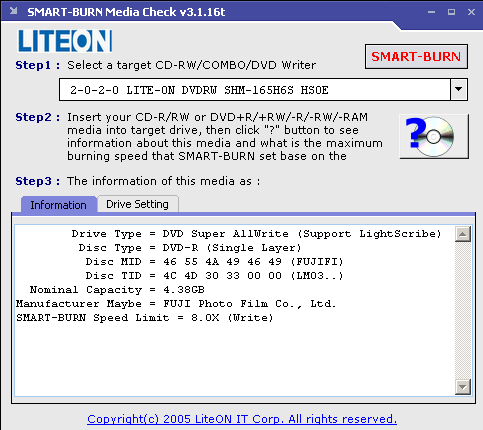The width and height of the screenshot is (483, 430).
Task: Click the Drive Type line in information list
Action: coord(256,234)
